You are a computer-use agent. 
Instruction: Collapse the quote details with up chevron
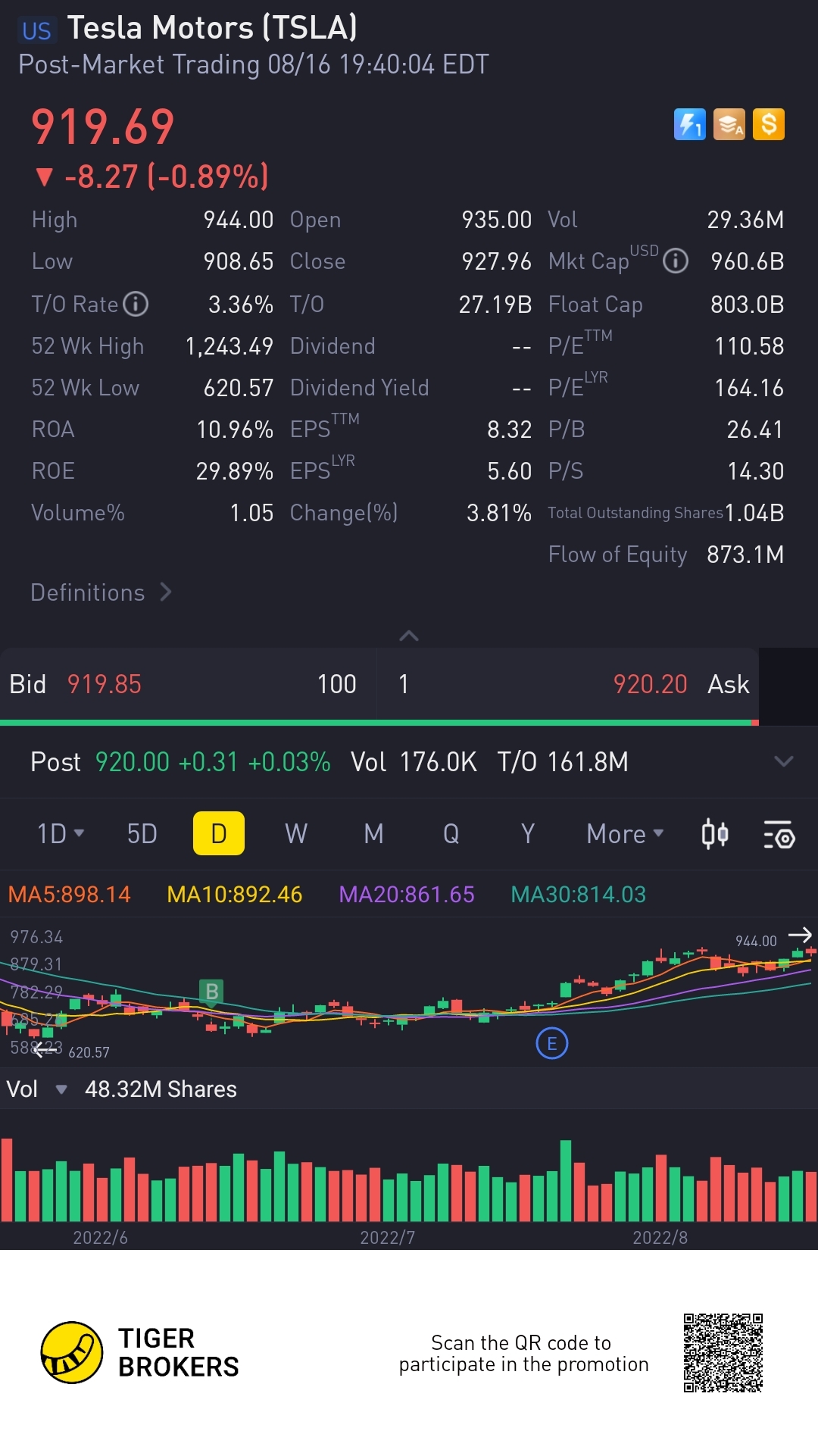tap(409, 636)
